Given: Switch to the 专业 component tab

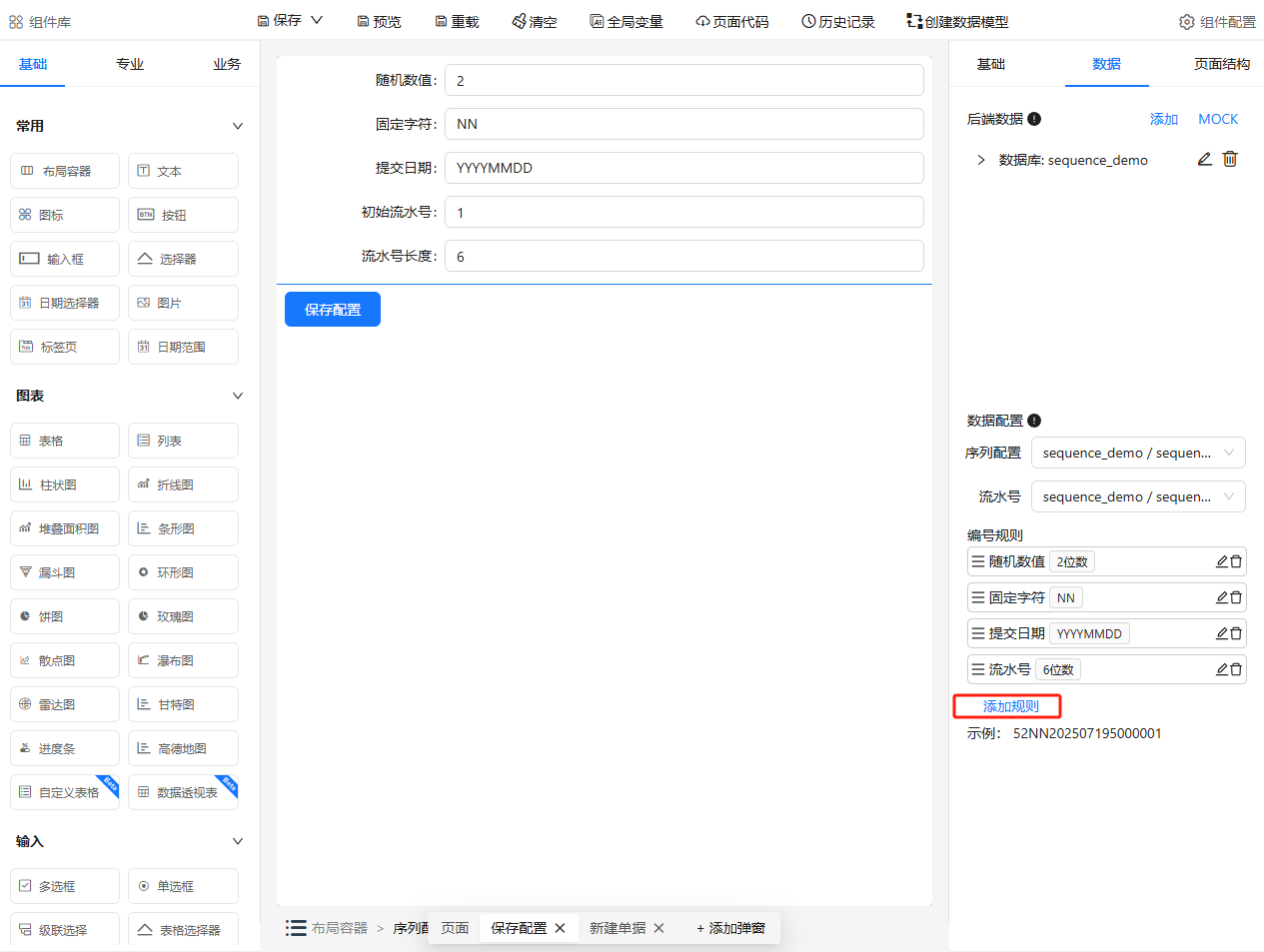Looking at the screenshot, I should pos(129,63).
